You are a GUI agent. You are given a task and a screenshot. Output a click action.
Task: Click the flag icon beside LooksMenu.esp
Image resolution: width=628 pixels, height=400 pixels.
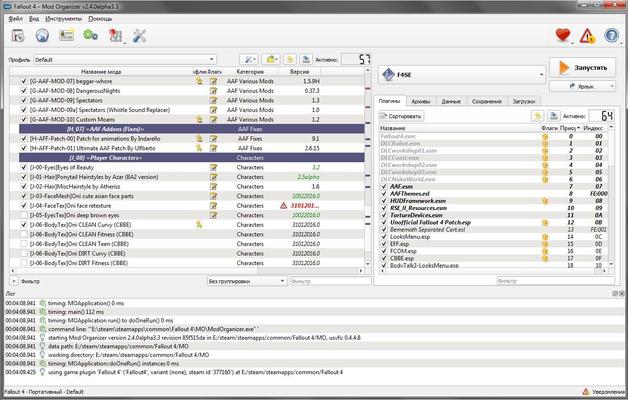point(545,237)
